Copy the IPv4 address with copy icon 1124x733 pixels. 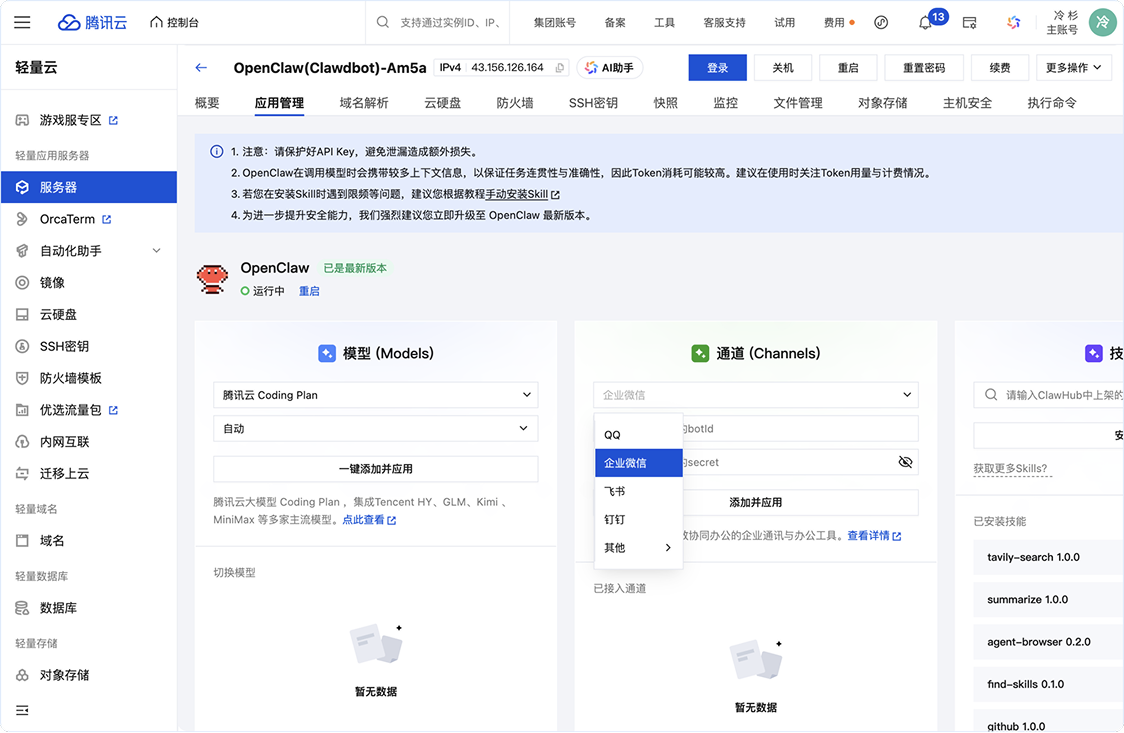[559, 68]
